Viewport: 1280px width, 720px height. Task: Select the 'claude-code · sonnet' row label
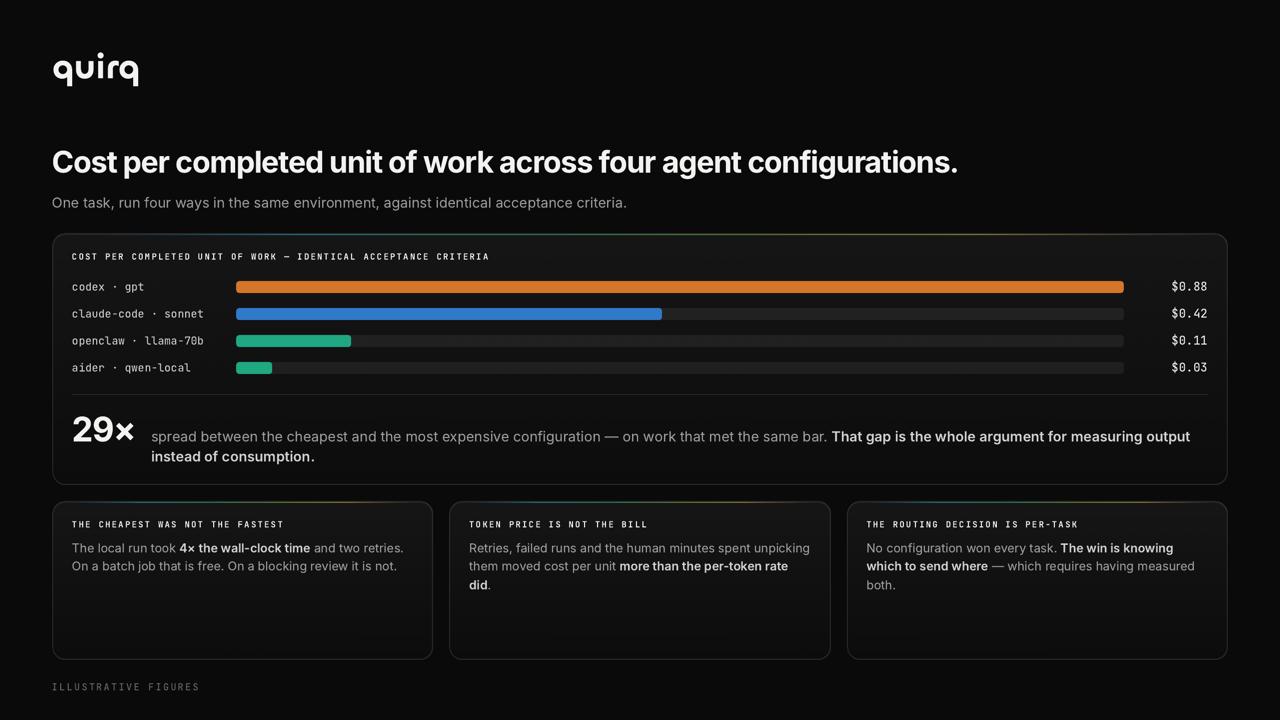[x=137, y=314]
